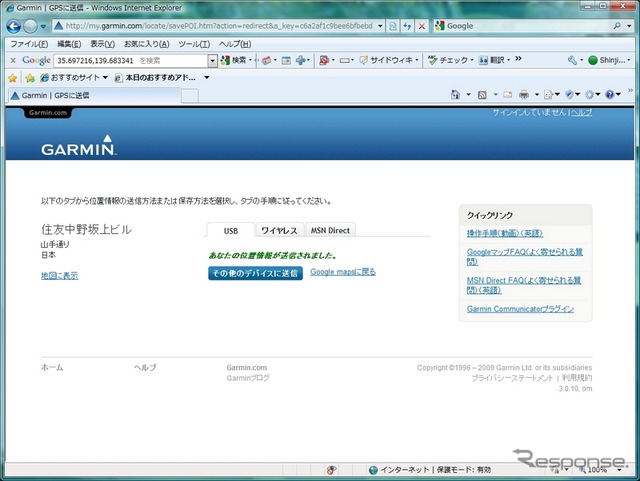Open the Garmin Communicatorプラグイン link

tap(520, 309)
